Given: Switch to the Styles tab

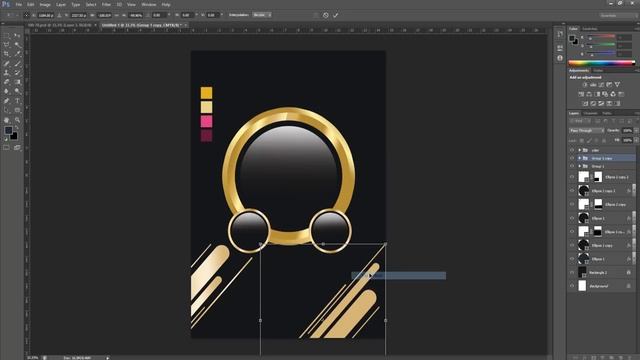Looking at the screenshot, I should 598,71.
